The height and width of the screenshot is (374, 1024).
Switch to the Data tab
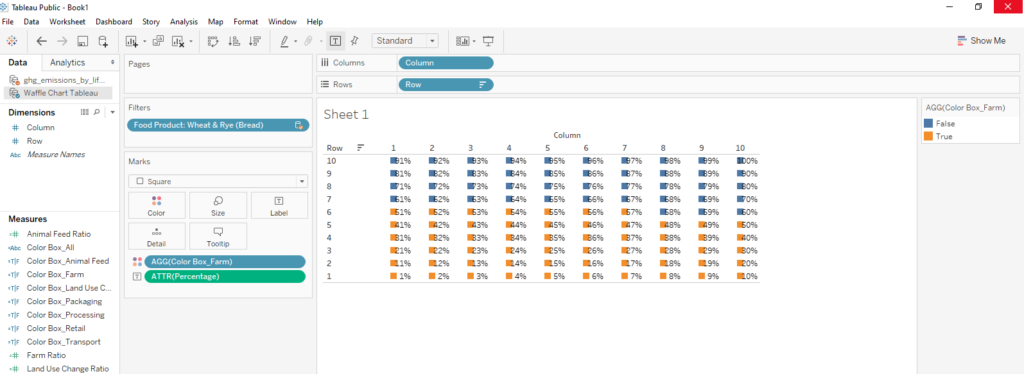(x=18, y=63)
